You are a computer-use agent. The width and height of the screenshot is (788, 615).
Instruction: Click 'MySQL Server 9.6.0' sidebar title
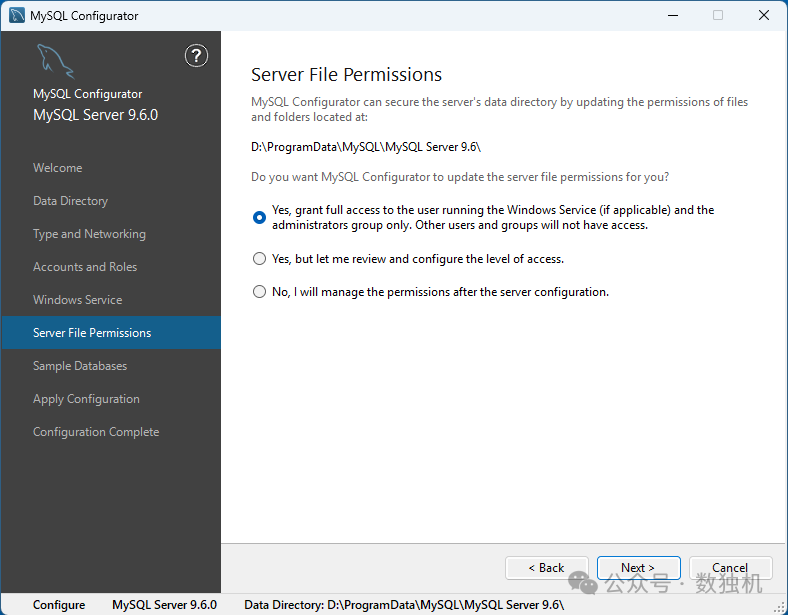click(x=95, y=115)
